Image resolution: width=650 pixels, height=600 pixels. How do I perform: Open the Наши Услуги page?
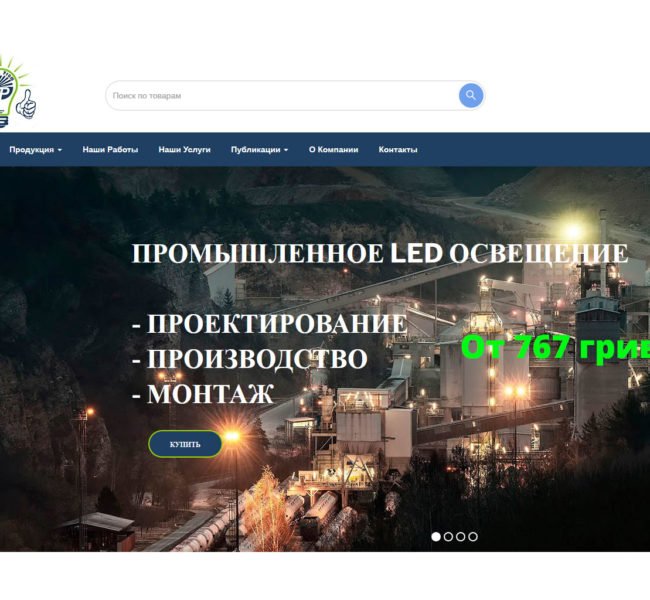(x=184, y=150)
